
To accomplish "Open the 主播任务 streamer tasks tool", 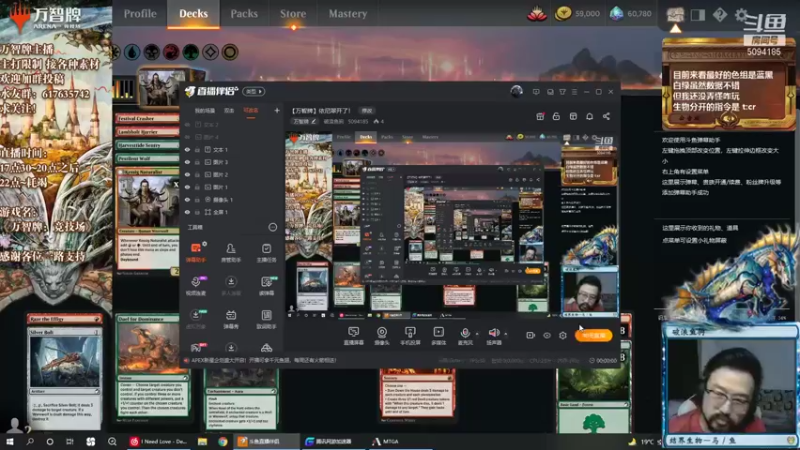I will tap(266, 252).
